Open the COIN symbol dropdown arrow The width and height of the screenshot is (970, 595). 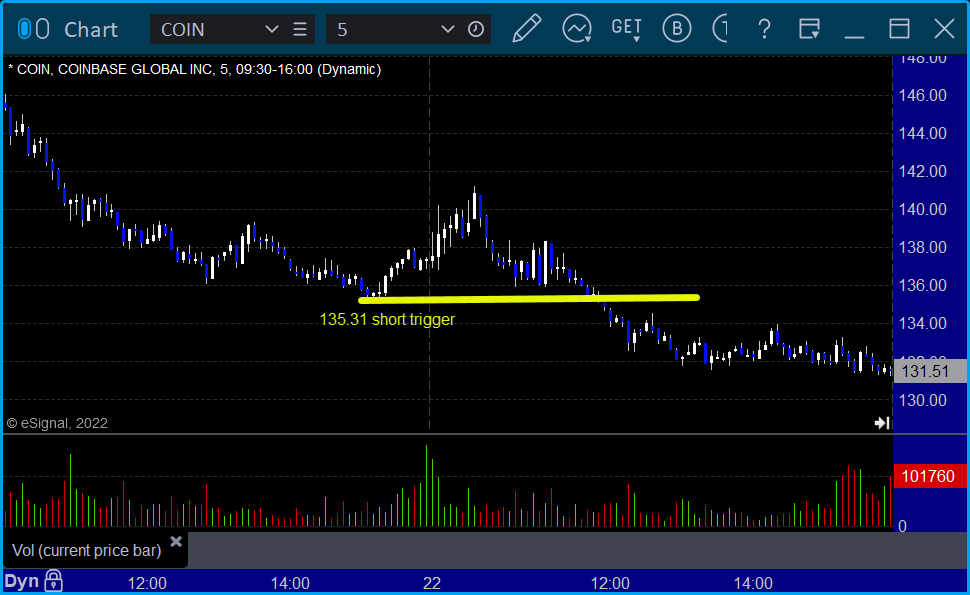271,29
